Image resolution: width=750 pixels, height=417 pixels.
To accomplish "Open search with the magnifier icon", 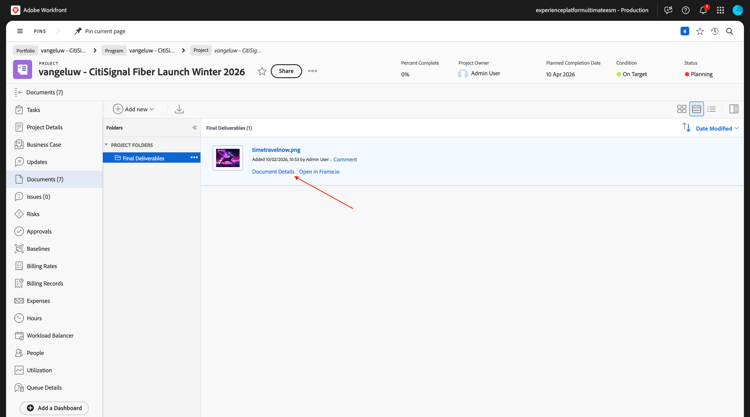I will tap(729, 31).
